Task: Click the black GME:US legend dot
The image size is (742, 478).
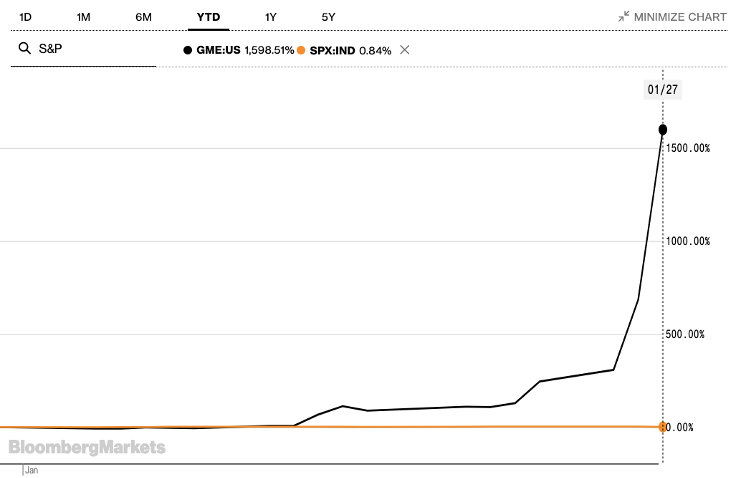Action: (187, 50)
